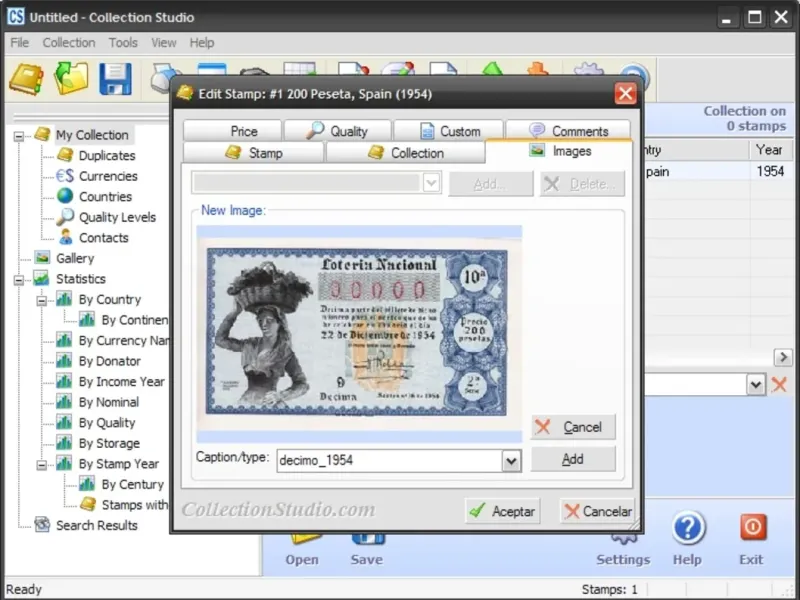The width and height of the screenshot is (800, 600).
Task: Open the Caption/type dropdown arrow
Action: tap(511, 461)
